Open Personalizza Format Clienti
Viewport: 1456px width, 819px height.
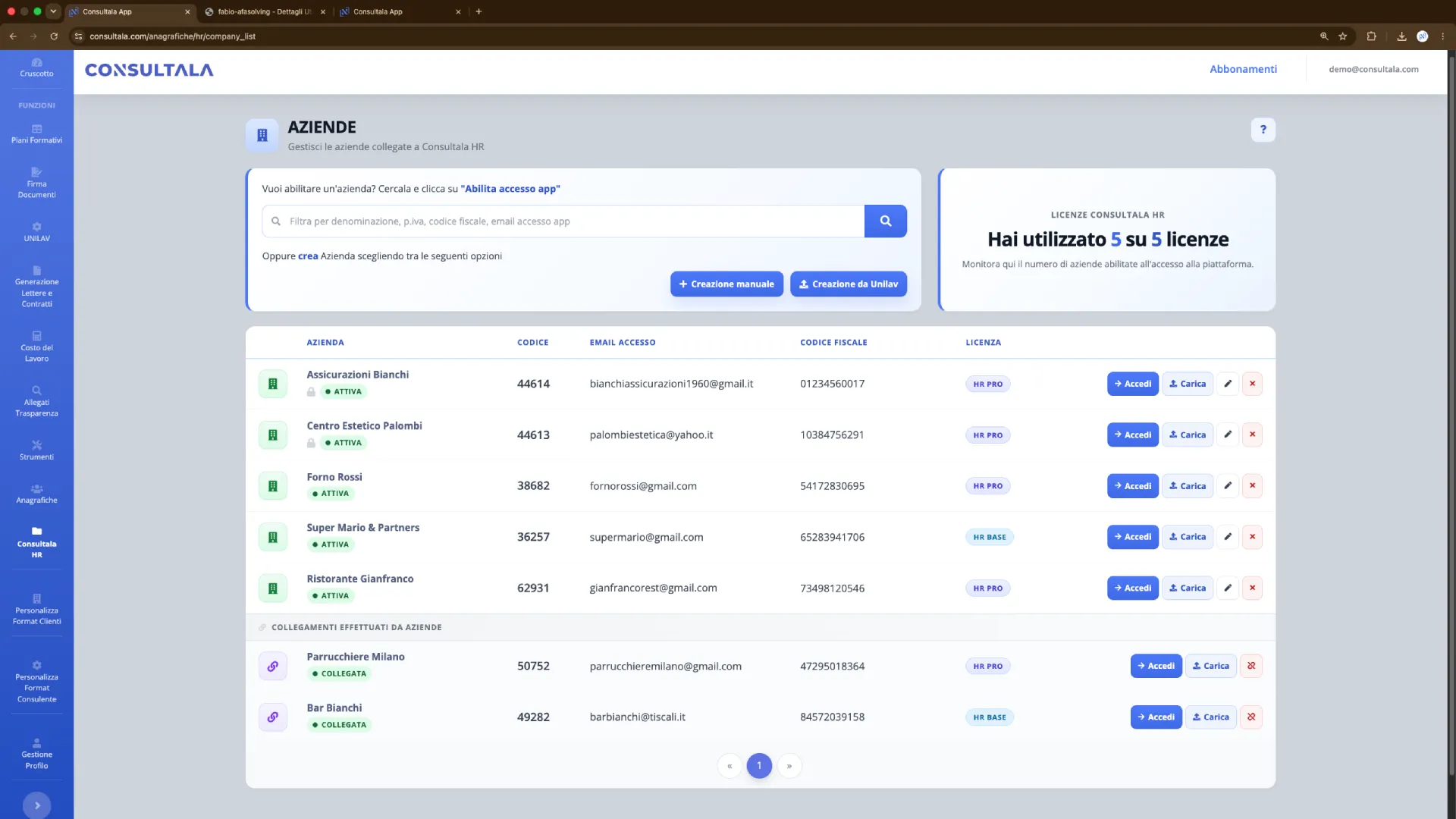coord(36,610)
